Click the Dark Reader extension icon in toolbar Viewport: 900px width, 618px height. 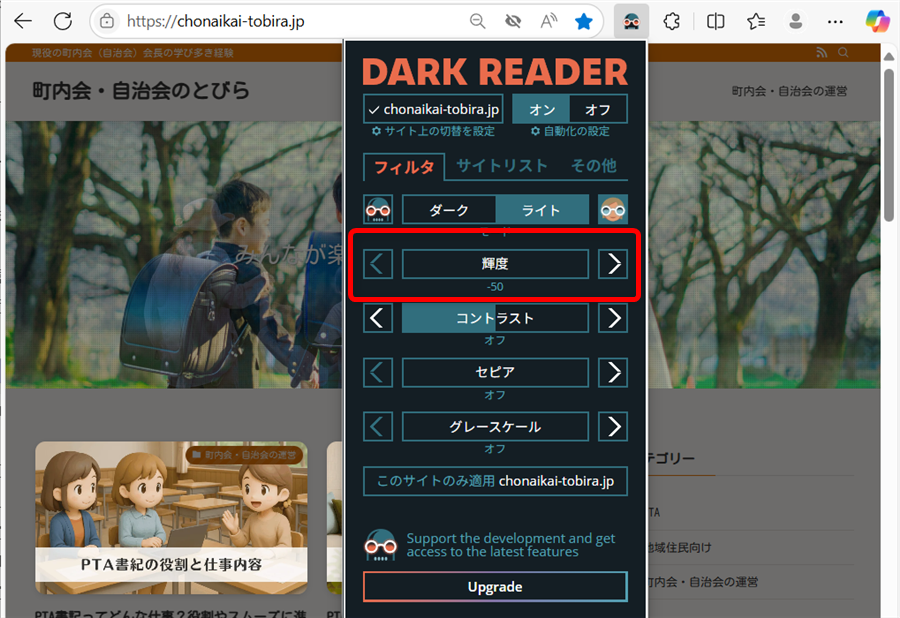point(631,21)
